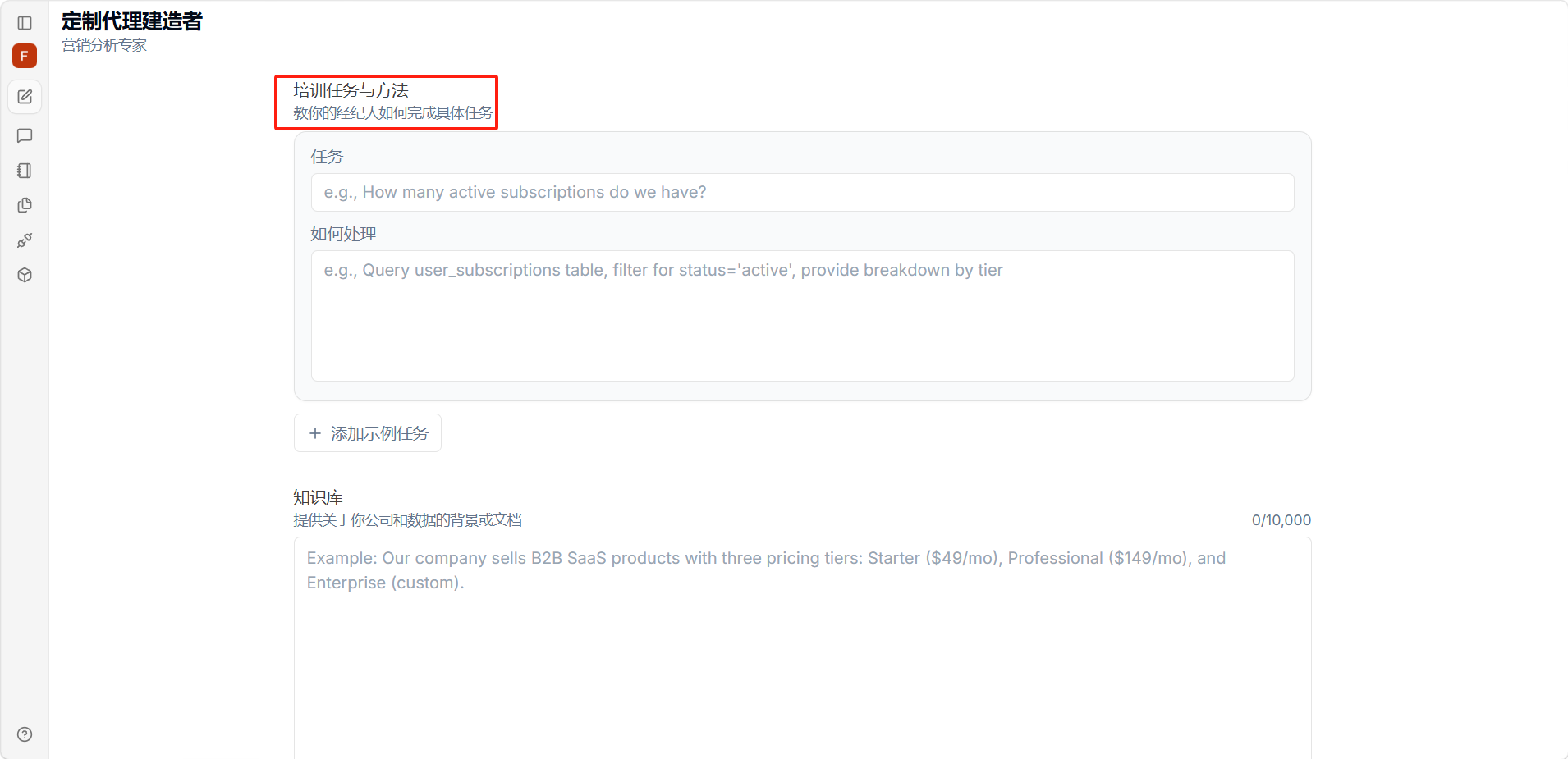Open the notebook icon in sidebar
Image resolution: width=1568 pixels, height=759 pixels.
coord(25,171)
